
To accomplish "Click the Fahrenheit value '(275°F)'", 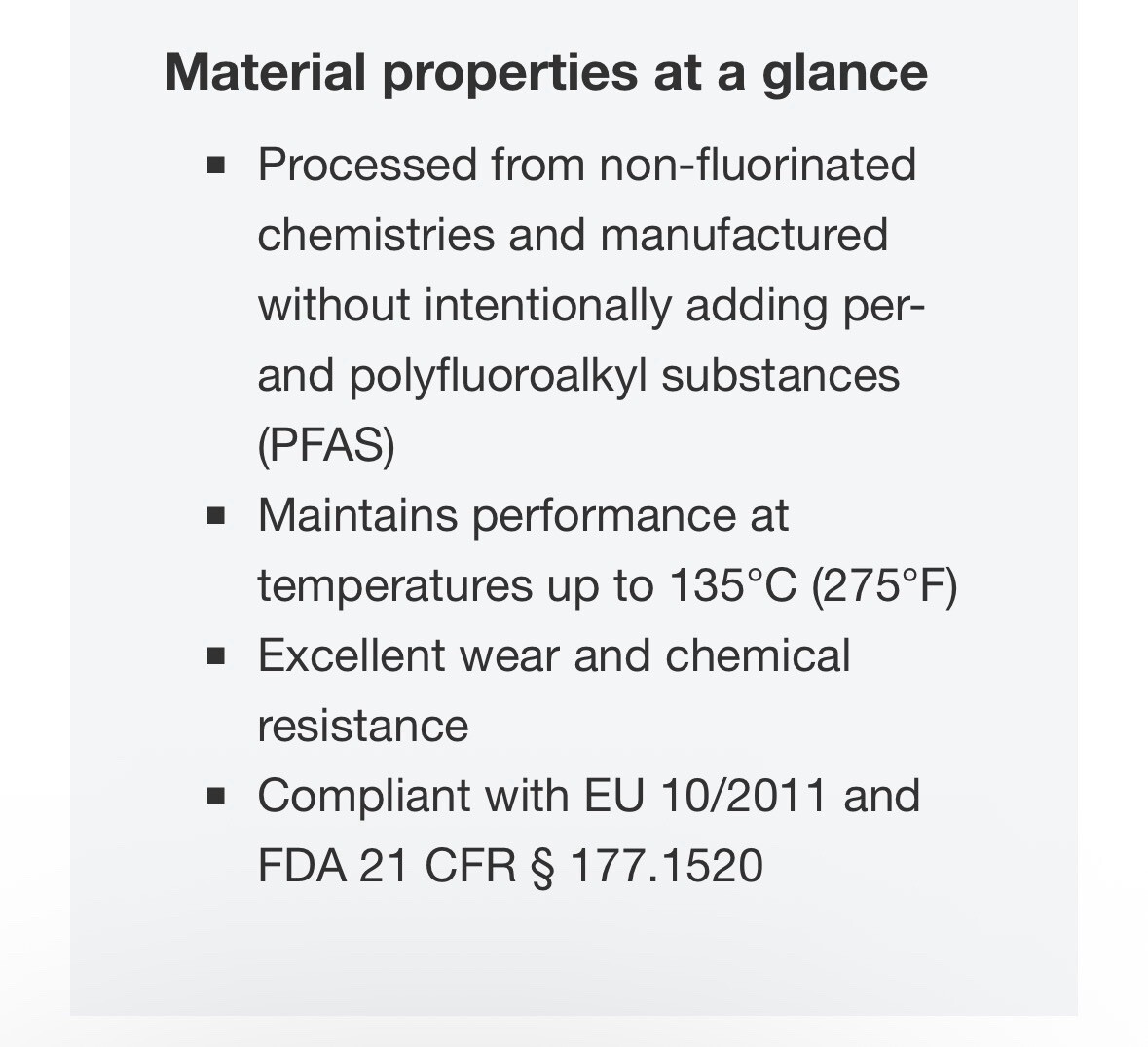I will point(884,586).
